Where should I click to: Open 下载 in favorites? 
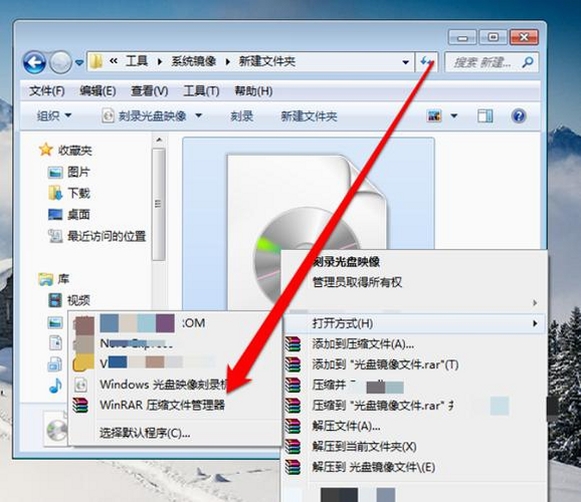pos(79,193)
